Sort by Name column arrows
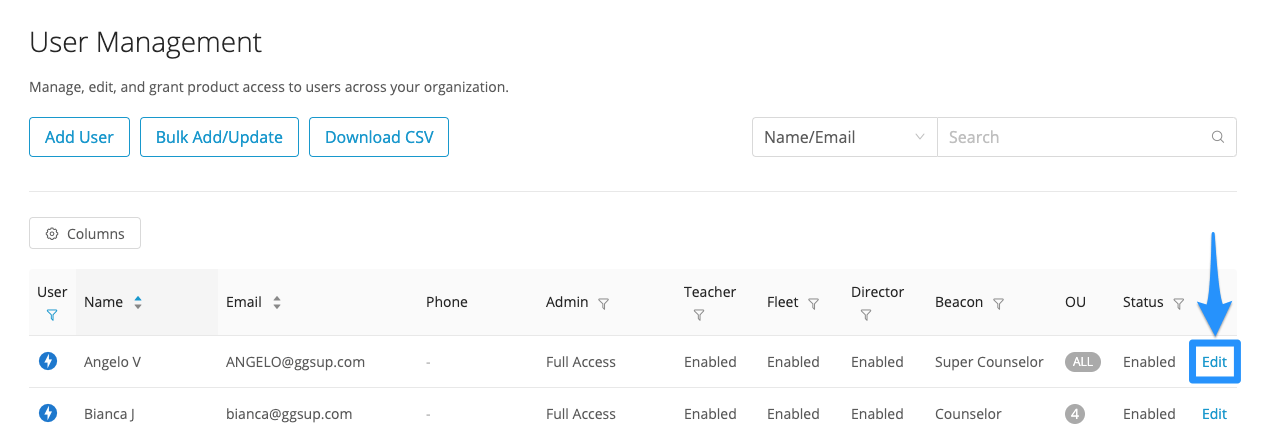The image size is (1266, 439). point(138,302)
